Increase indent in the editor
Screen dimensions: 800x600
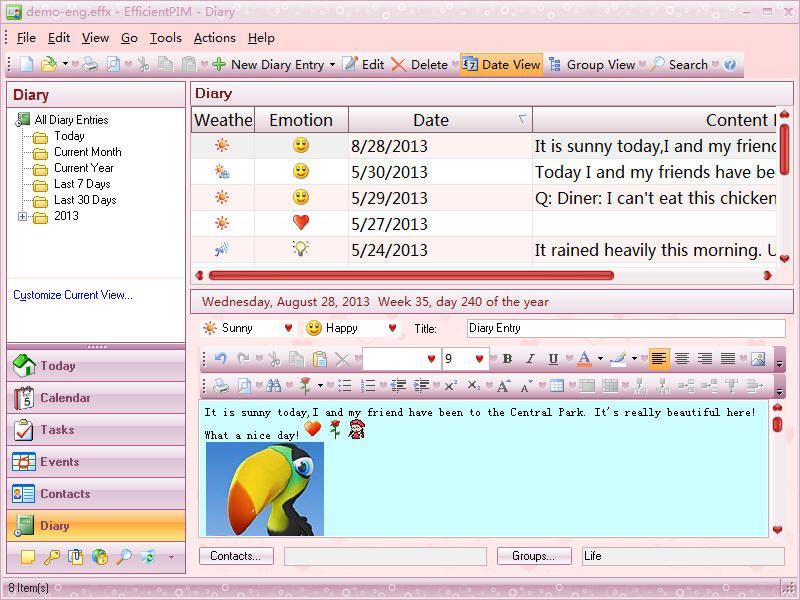click(x=421, y=386)
